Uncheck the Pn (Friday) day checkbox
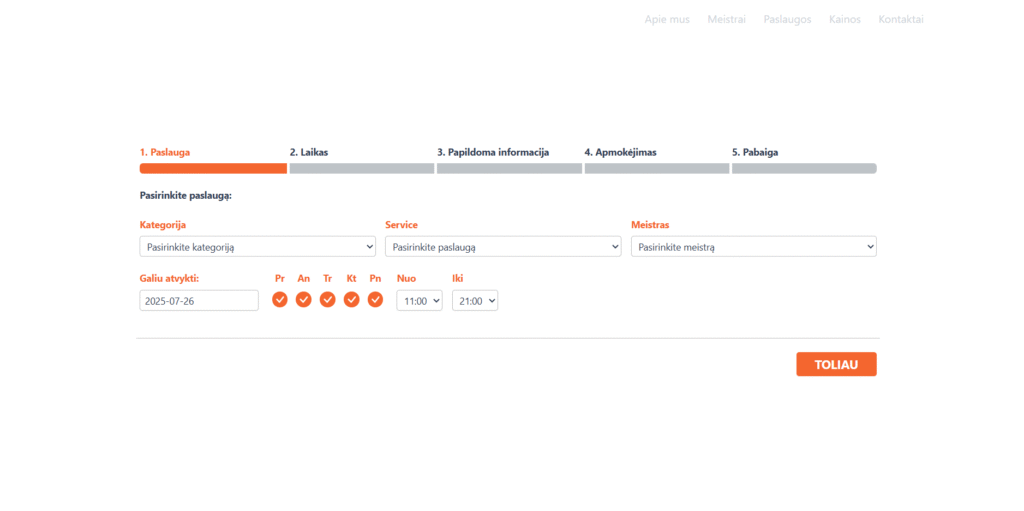This screenshot has height=511, width=1024. [375, 299]
